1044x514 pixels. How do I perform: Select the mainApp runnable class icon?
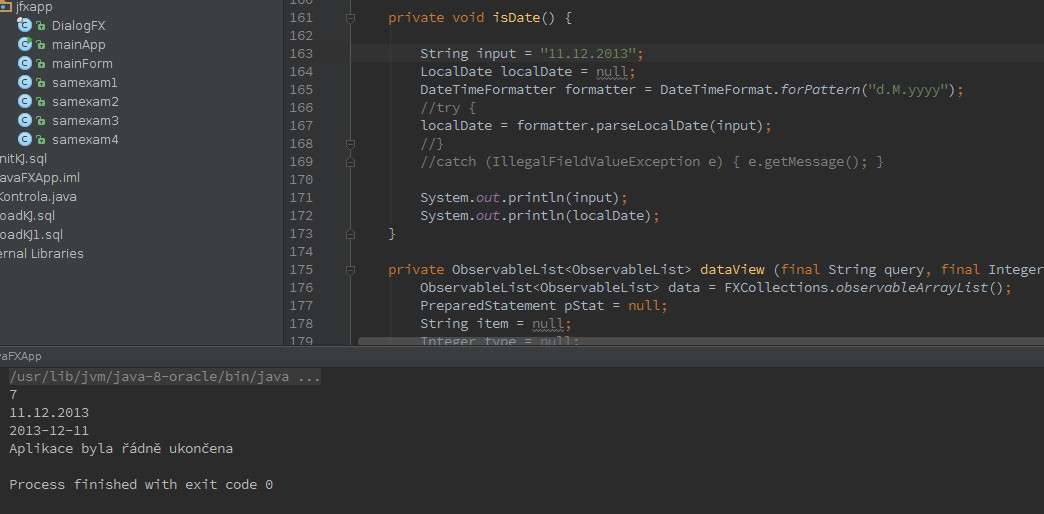(x=25, y=45)
